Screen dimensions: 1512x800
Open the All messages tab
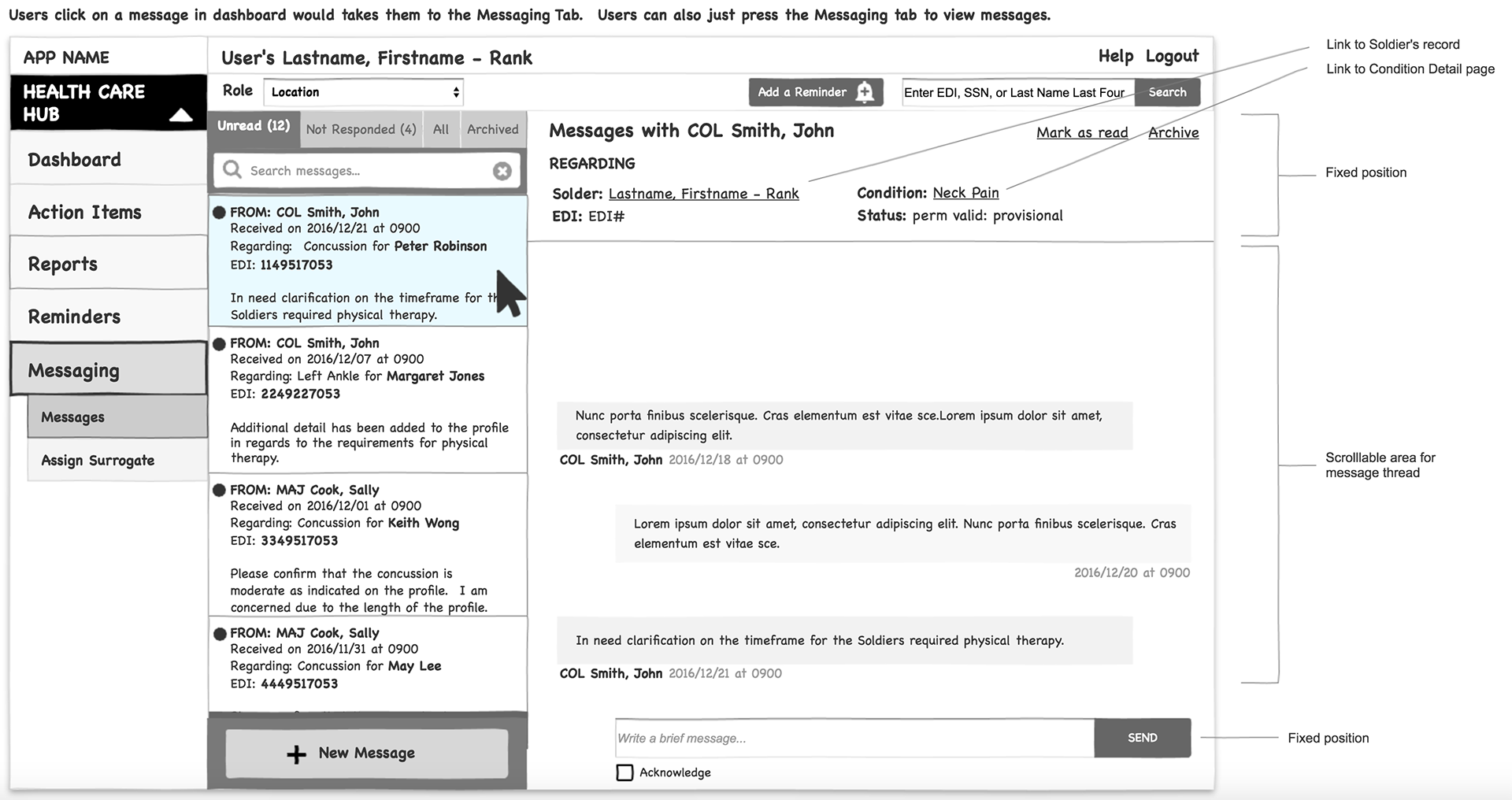pyautogui.click(x=441, y=129)
